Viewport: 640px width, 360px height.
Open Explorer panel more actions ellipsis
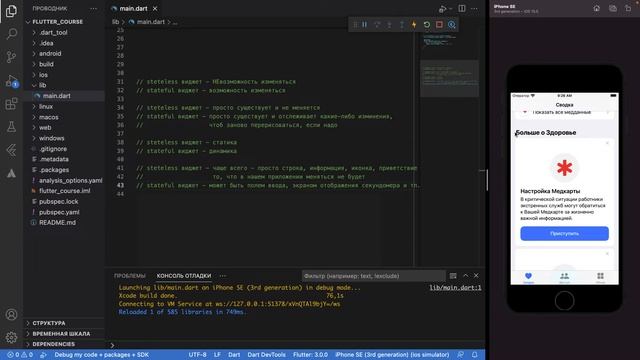pos(93,9)
